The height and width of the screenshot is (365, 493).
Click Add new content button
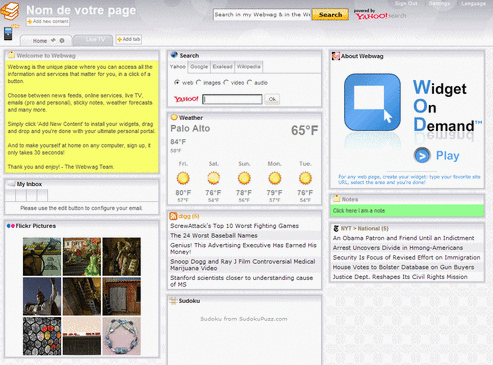pos(48,21)
